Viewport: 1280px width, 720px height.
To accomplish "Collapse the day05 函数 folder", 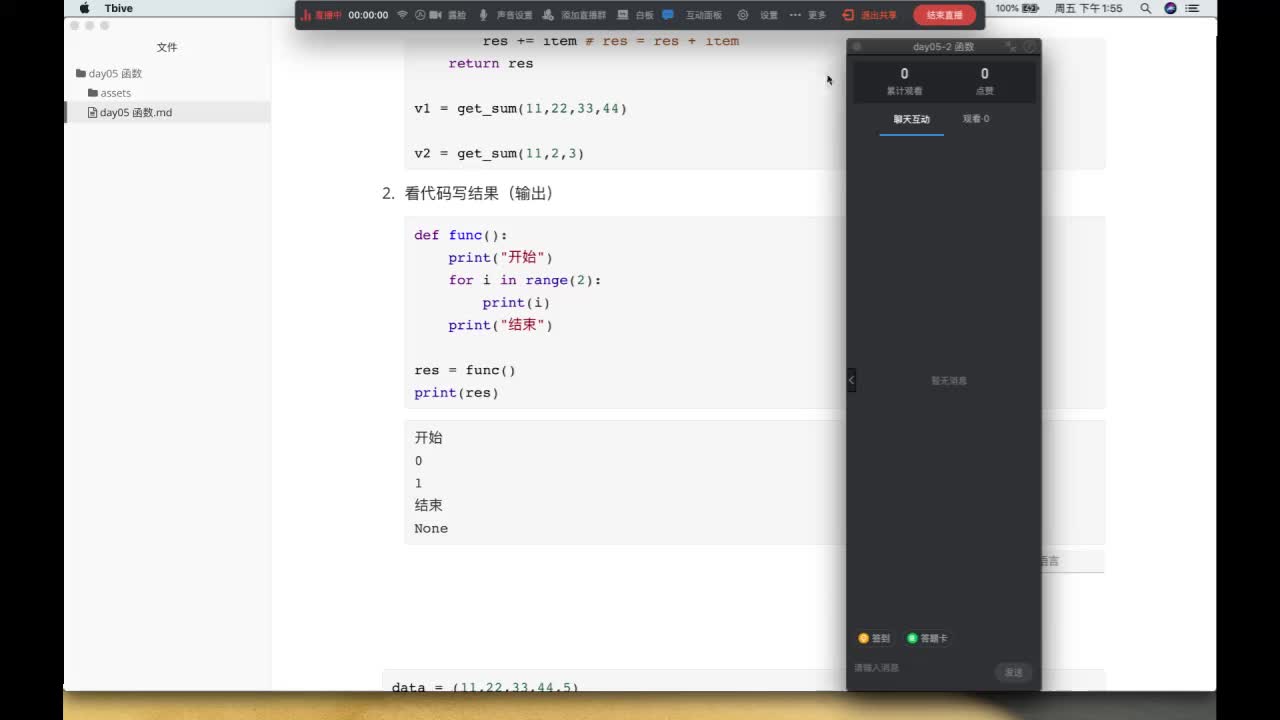I will 109,73.
